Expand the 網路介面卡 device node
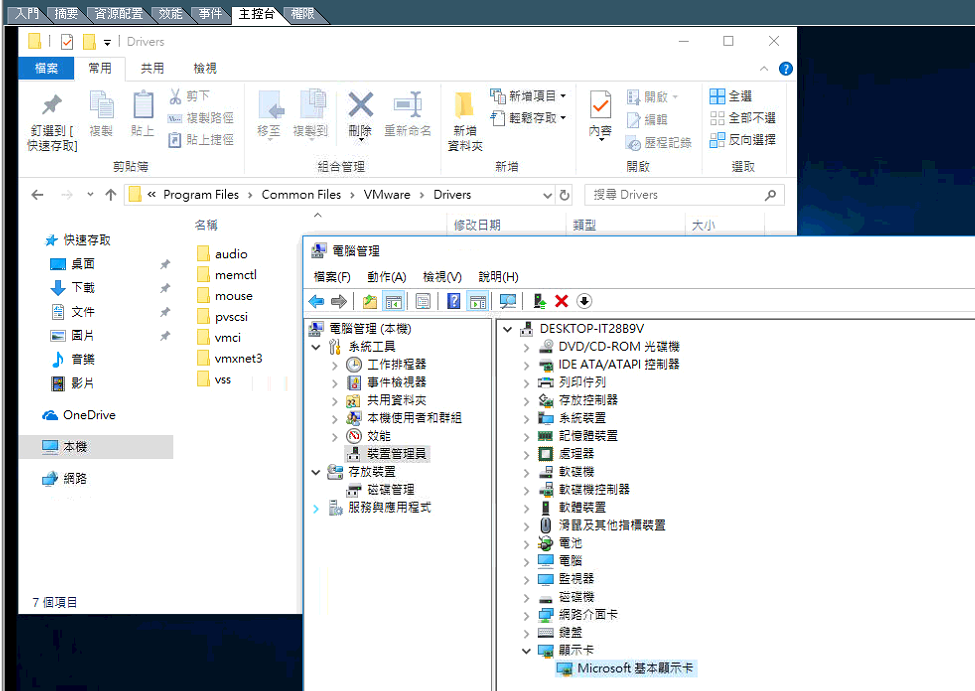975x691 pixels. coord(526,615)
